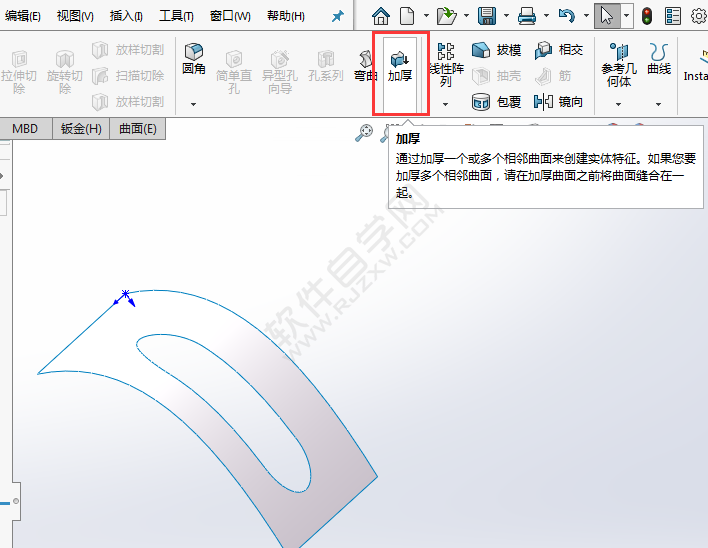The height and width of the screenshot is (548, 708).
Task: Create a new document
Action: point(407,16)
